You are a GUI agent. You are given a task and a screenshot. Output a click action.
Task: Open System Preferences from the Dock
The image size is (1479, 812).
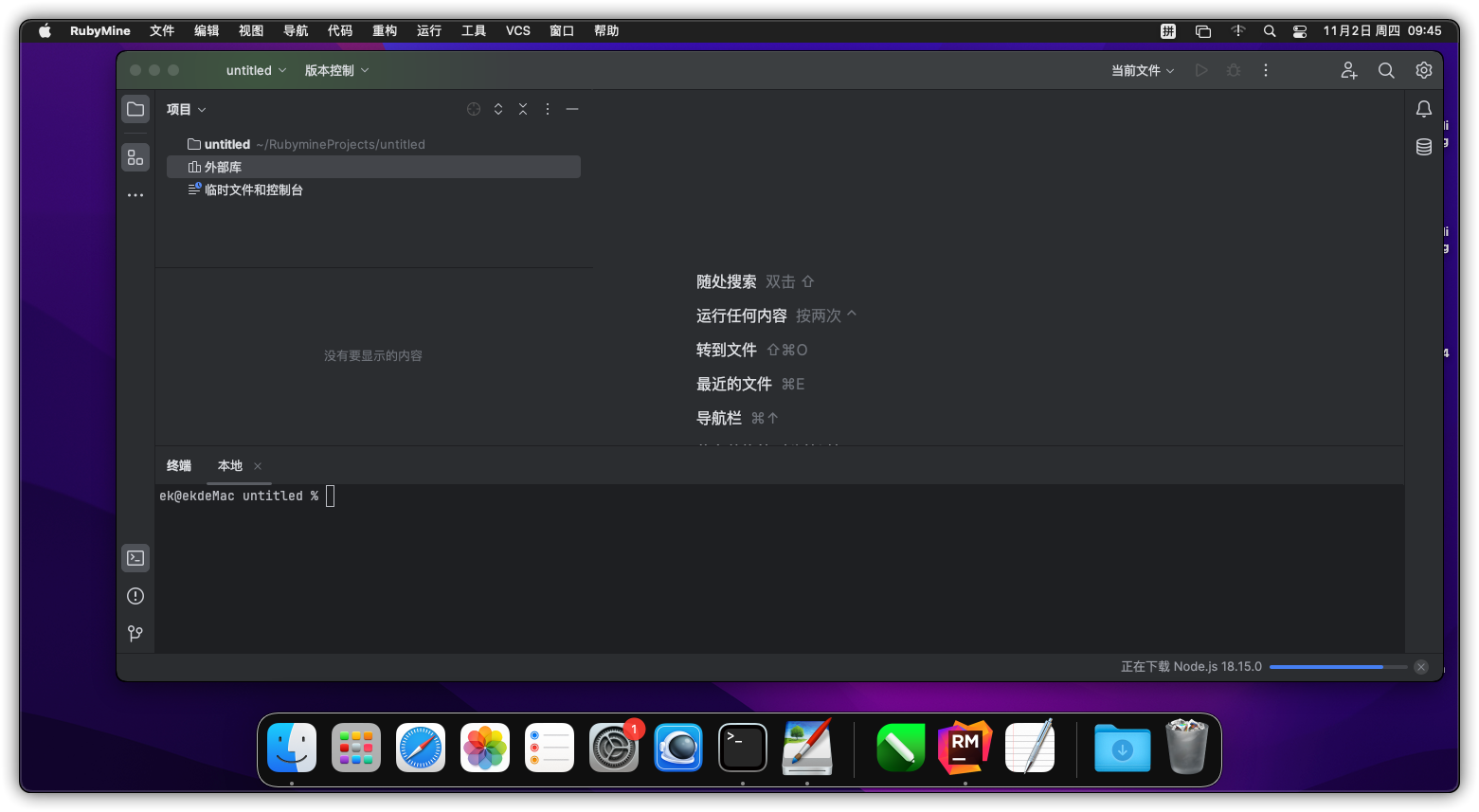pyautogui.click(x=614, y=747)
